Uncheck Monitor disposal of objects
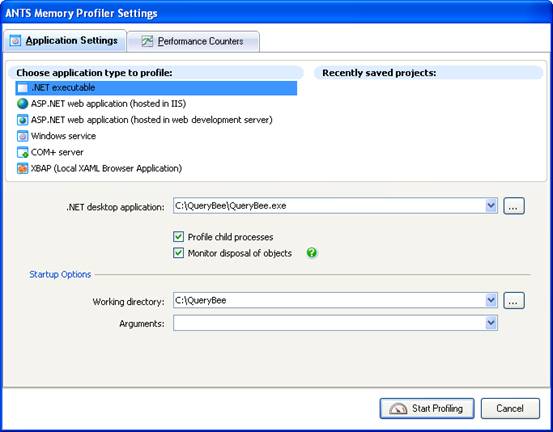The height and width of the screenshot is (432, 553). click(x=178, y=253)
